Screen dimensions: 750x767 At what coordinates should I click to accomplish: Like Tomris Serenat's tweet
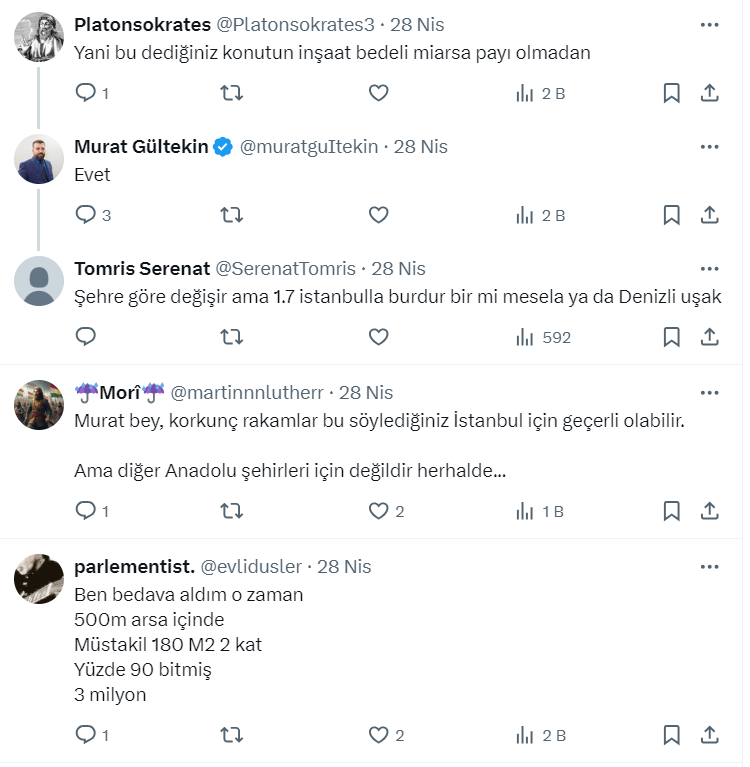tap(378, 337)
